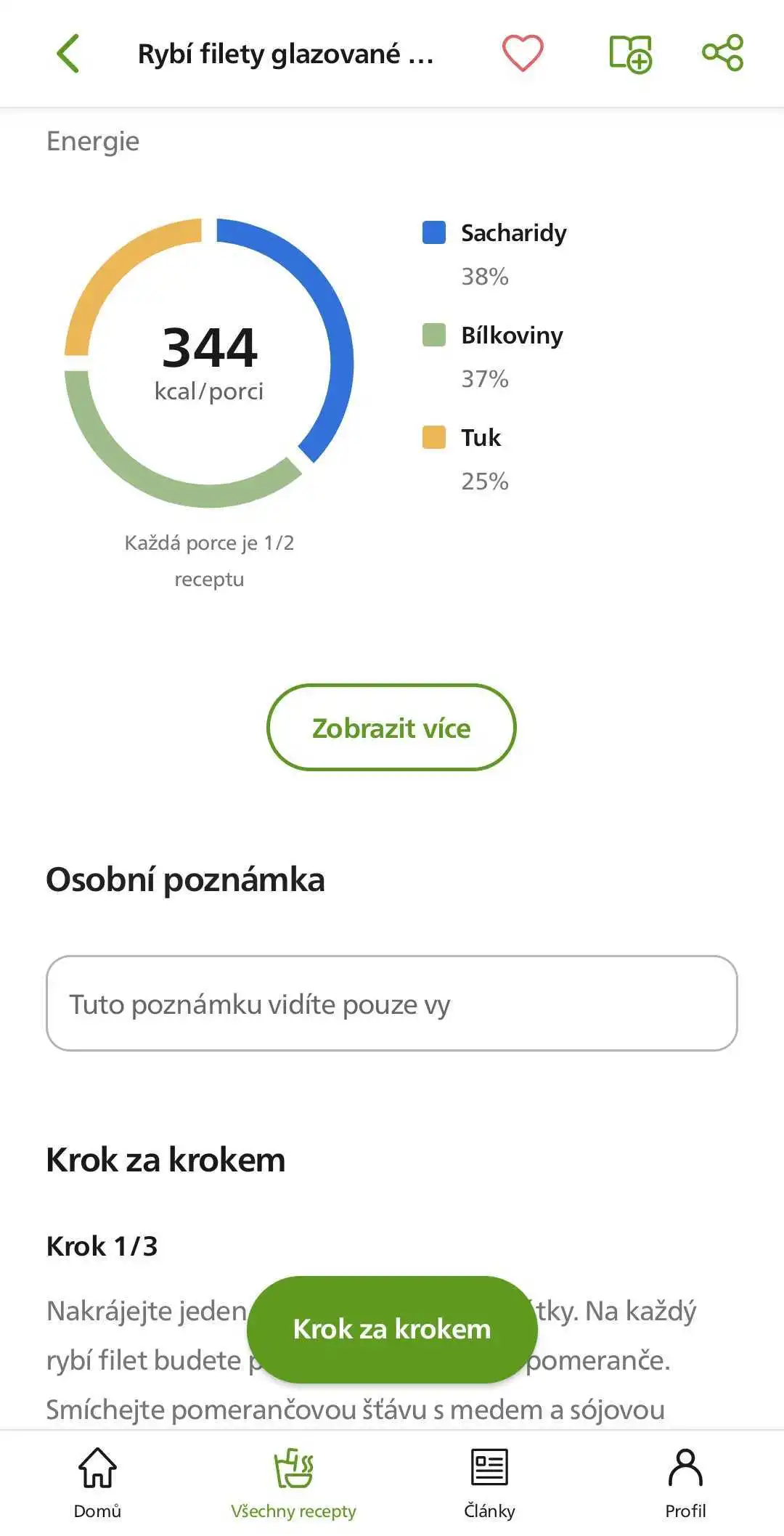784x1536 pixels.
Task: Favorite the recipe with the heart icon
Action: 523,53
